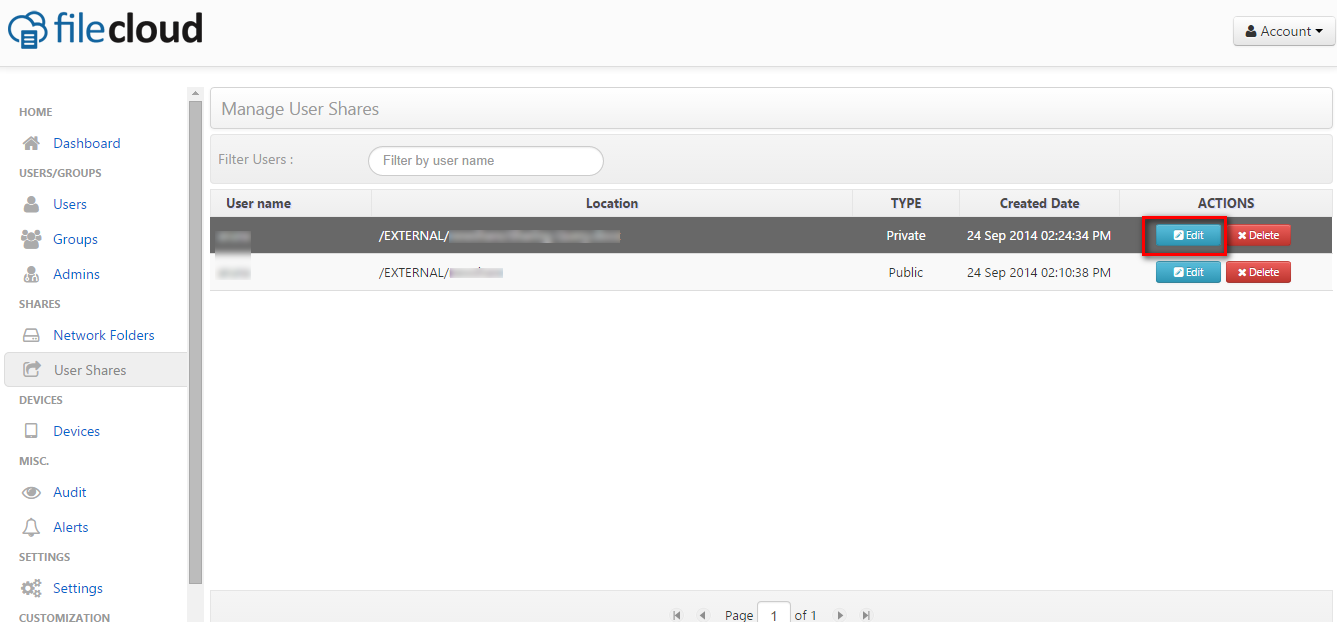This screenshot has height=622, width=1337.
Task: Click the Location column header
Action: [612, 203]
